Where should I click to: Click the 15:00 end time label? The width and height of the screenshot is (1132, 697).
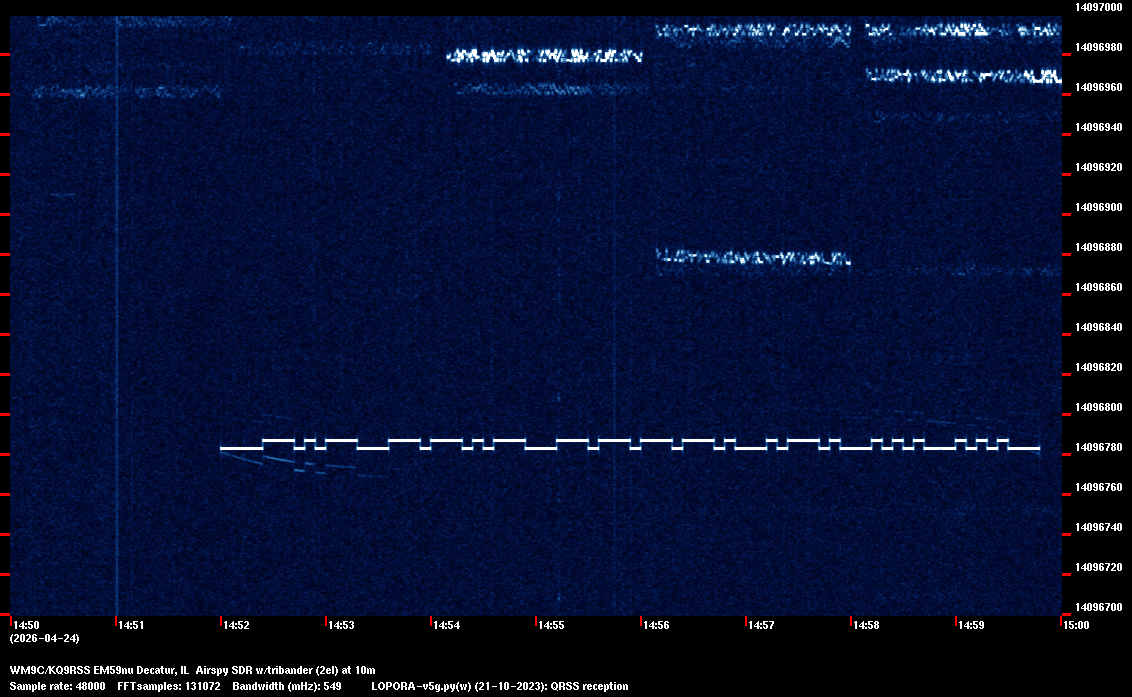tap(1077, 625)
